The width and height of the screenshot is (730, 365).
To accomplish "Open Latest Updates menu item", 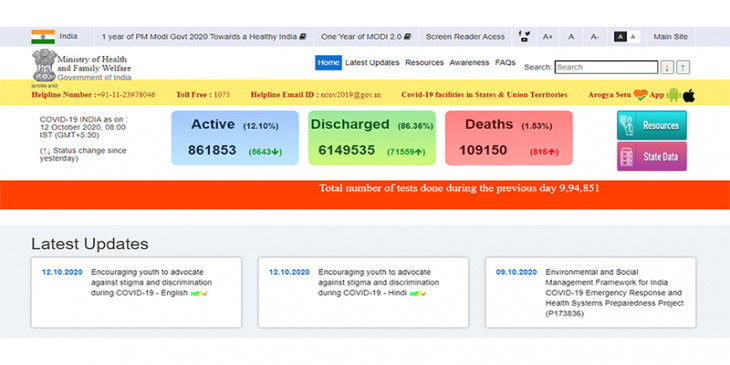I will coord(372,62).
